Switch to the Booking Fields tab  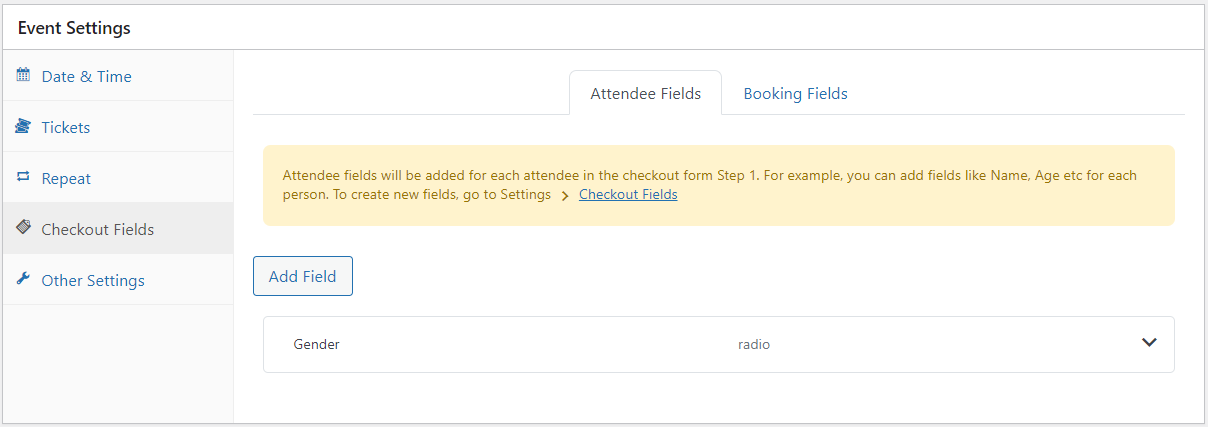click(x=795, y=93)
